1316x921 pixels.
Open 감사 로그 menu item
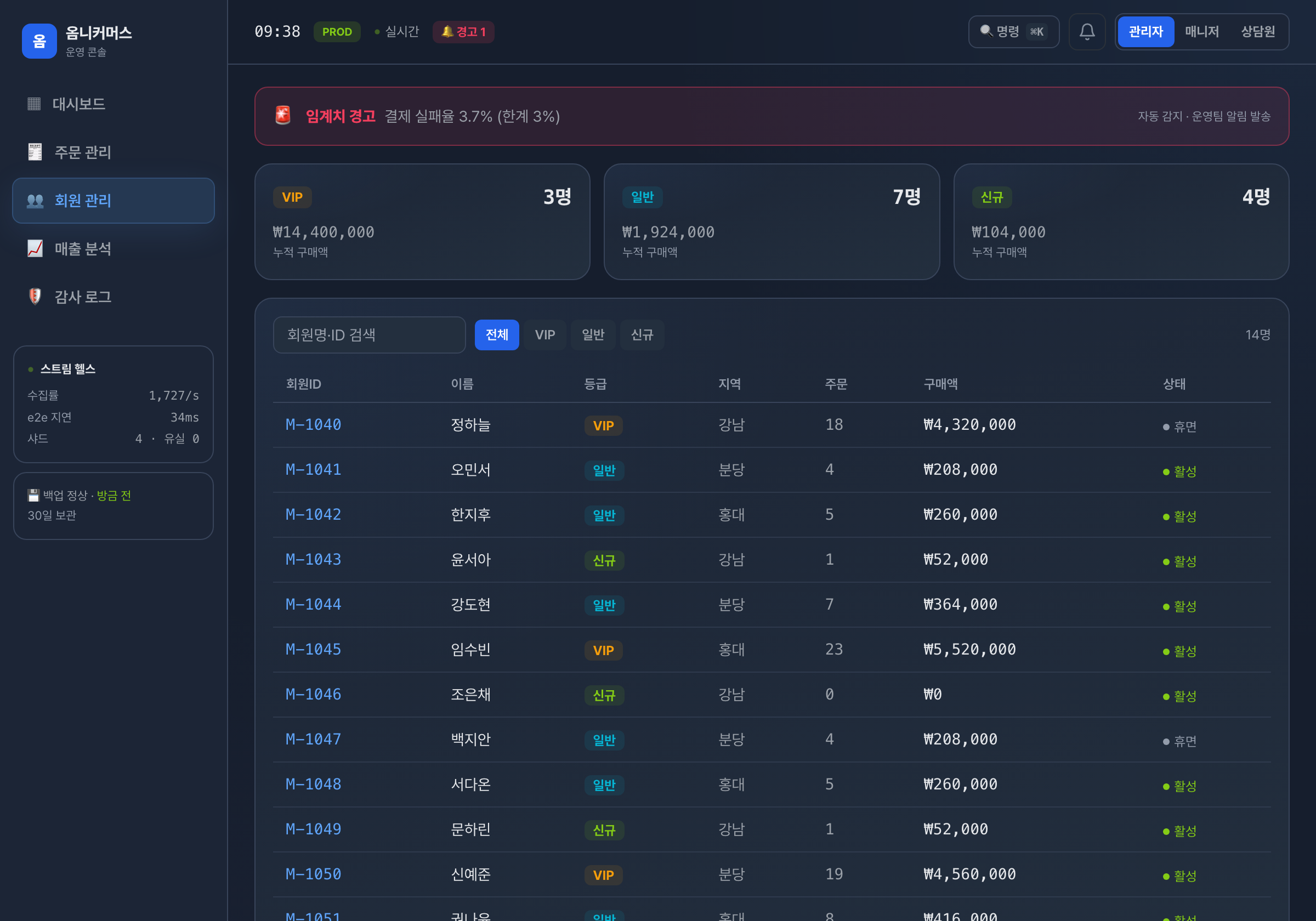coord(114,297)
